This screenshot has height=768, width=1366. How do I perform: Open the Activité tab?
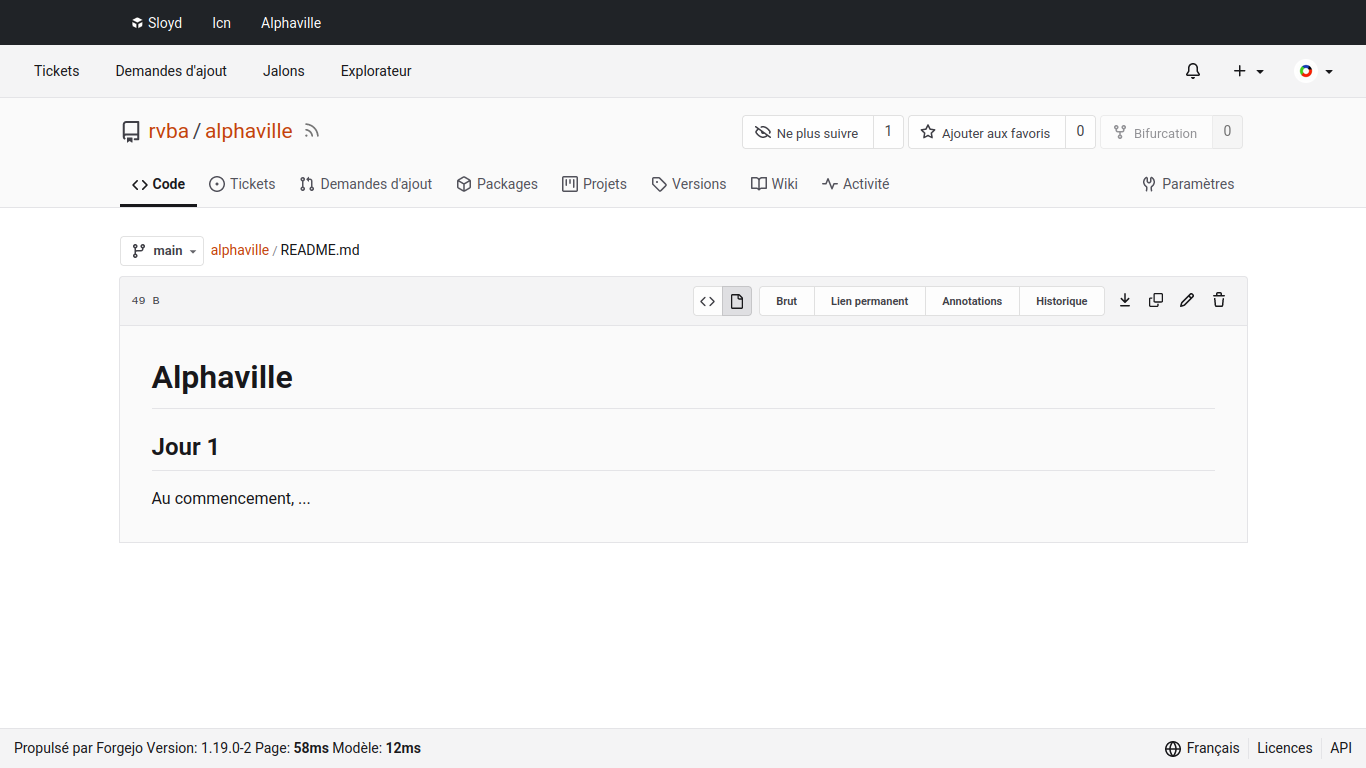(855, 184)
